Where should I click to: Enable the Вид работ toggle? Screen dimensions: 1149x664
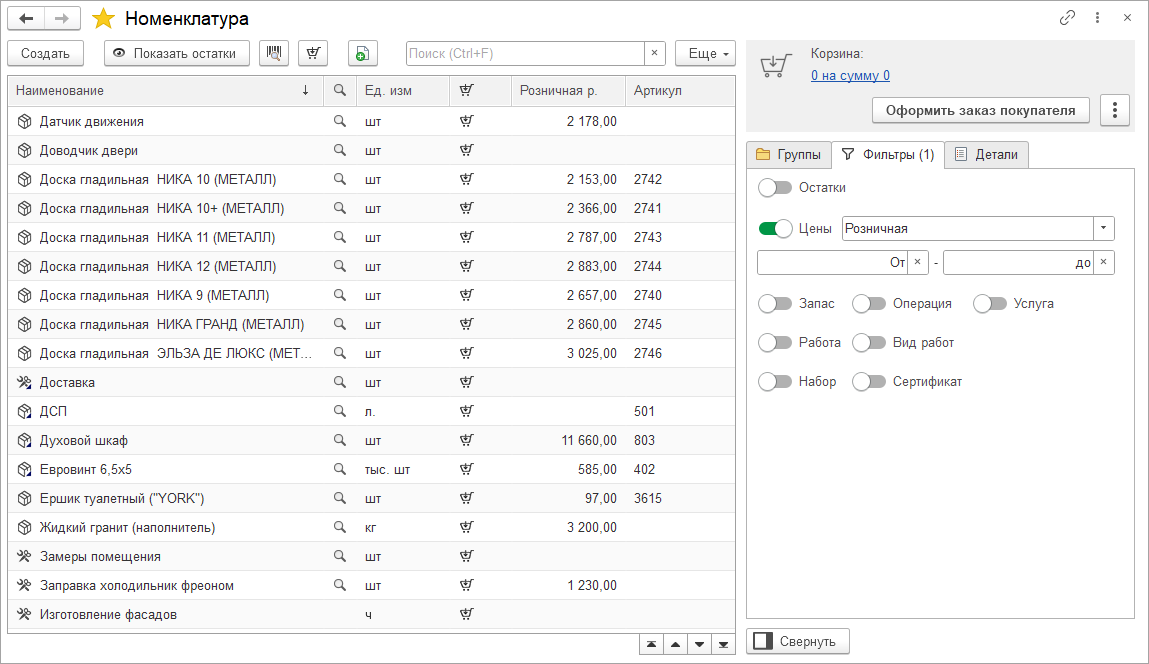868,342
